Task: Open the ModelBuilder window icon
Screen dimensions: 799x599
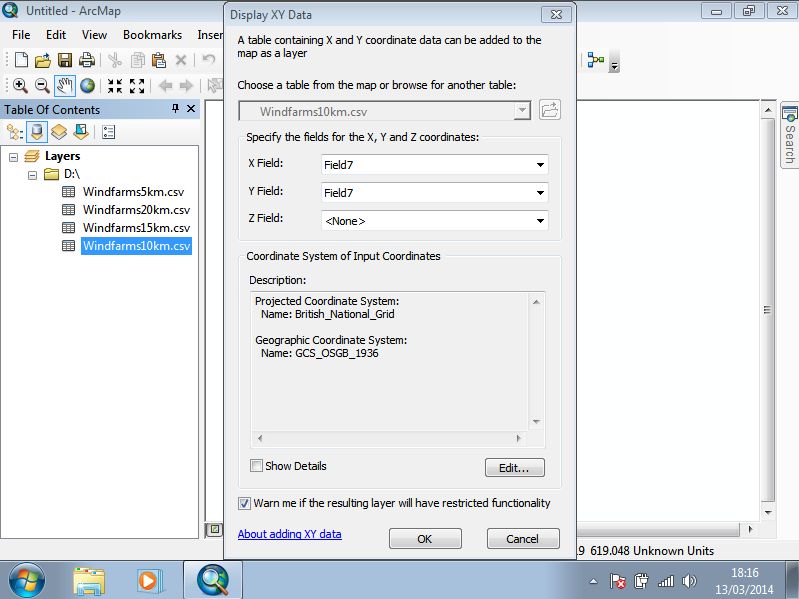Action: (x=595, y=60)
